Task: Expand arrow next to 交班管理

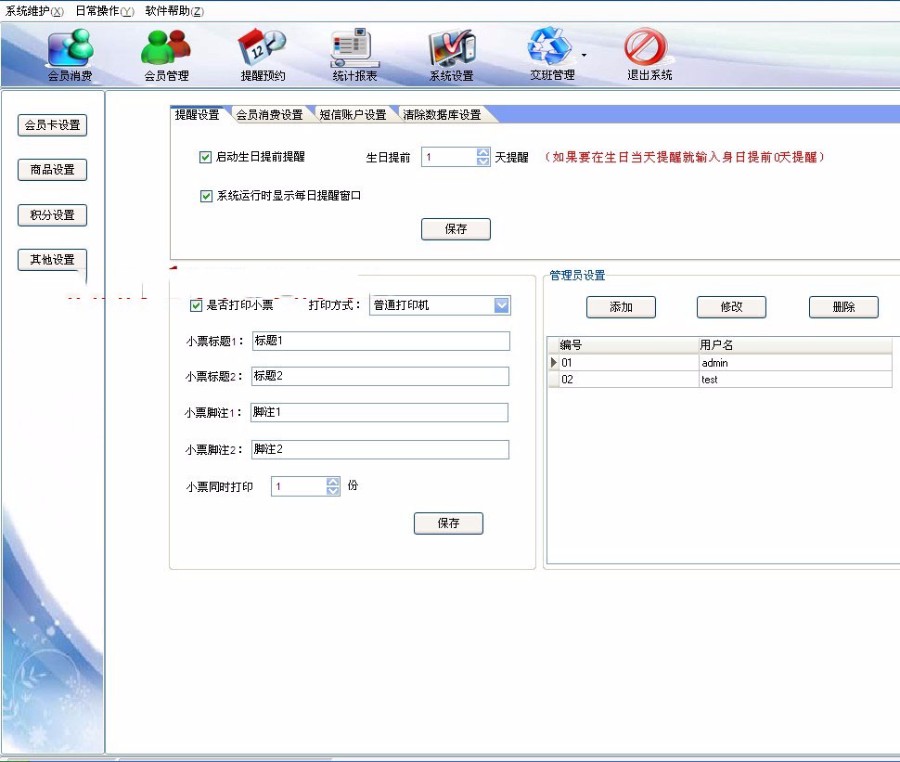Action: [x=584, y=55]
